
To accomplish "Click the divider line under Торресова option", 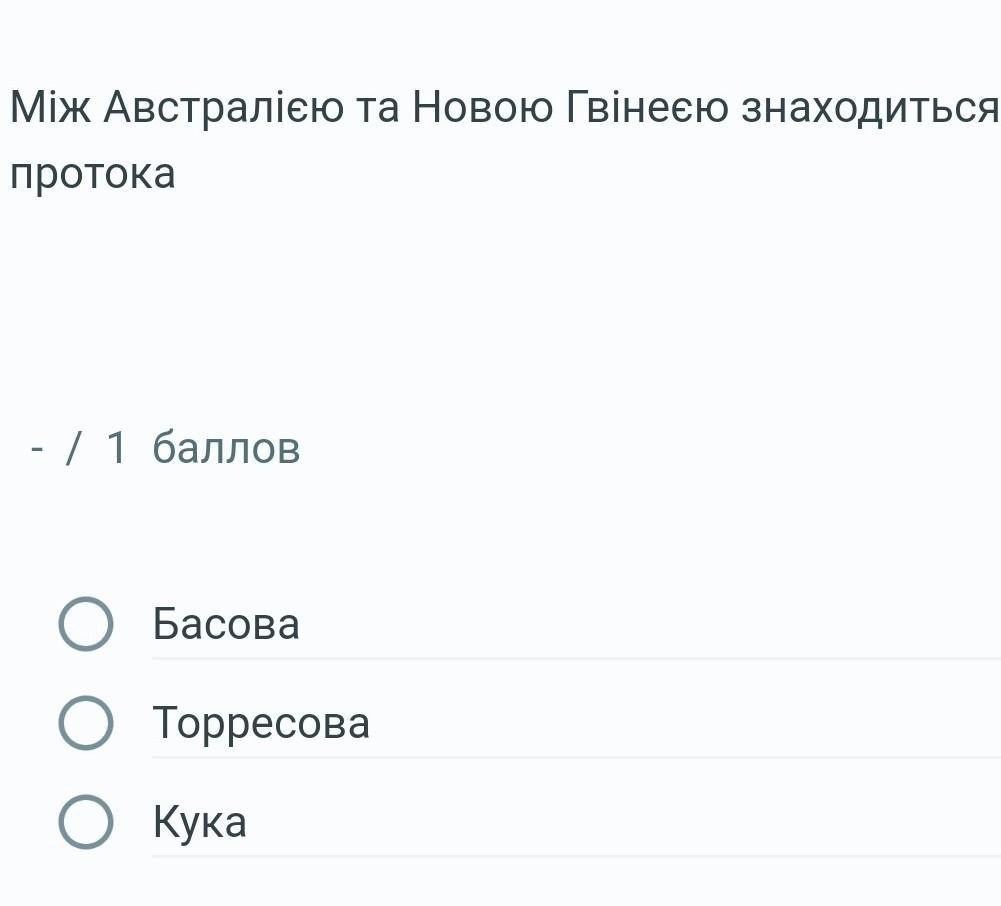I will (575, 758).
